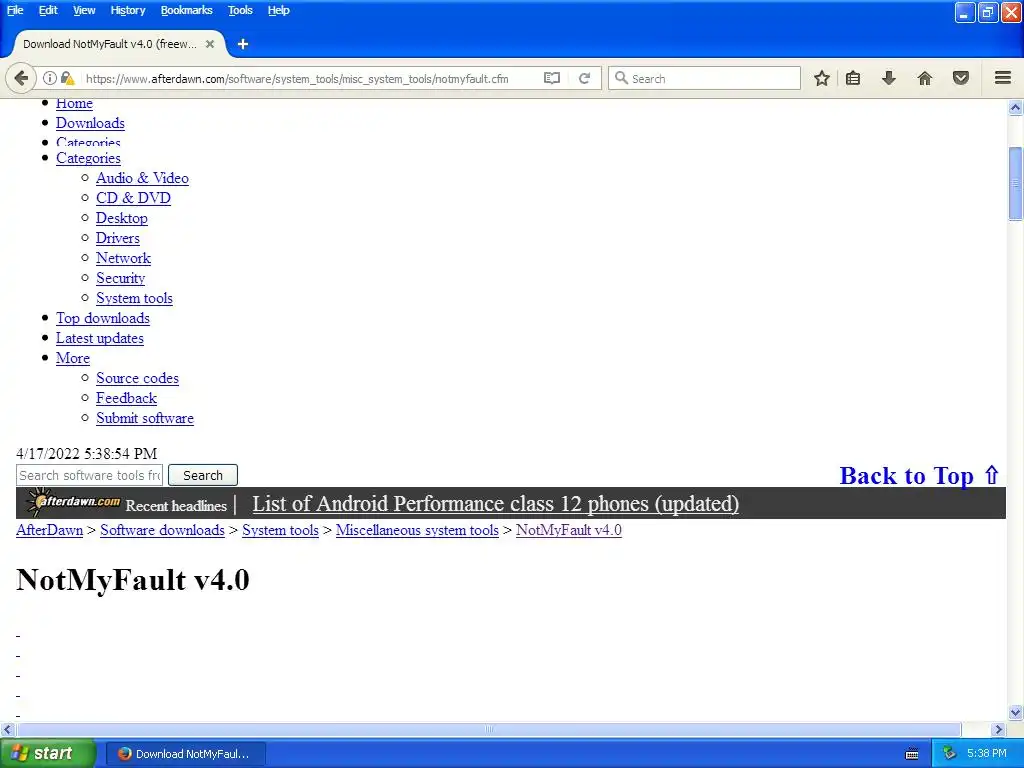Screen dimensions: 1024x768
Task: Click the horizontal scrollbar left arrow
Action: (x=7, y=729)
